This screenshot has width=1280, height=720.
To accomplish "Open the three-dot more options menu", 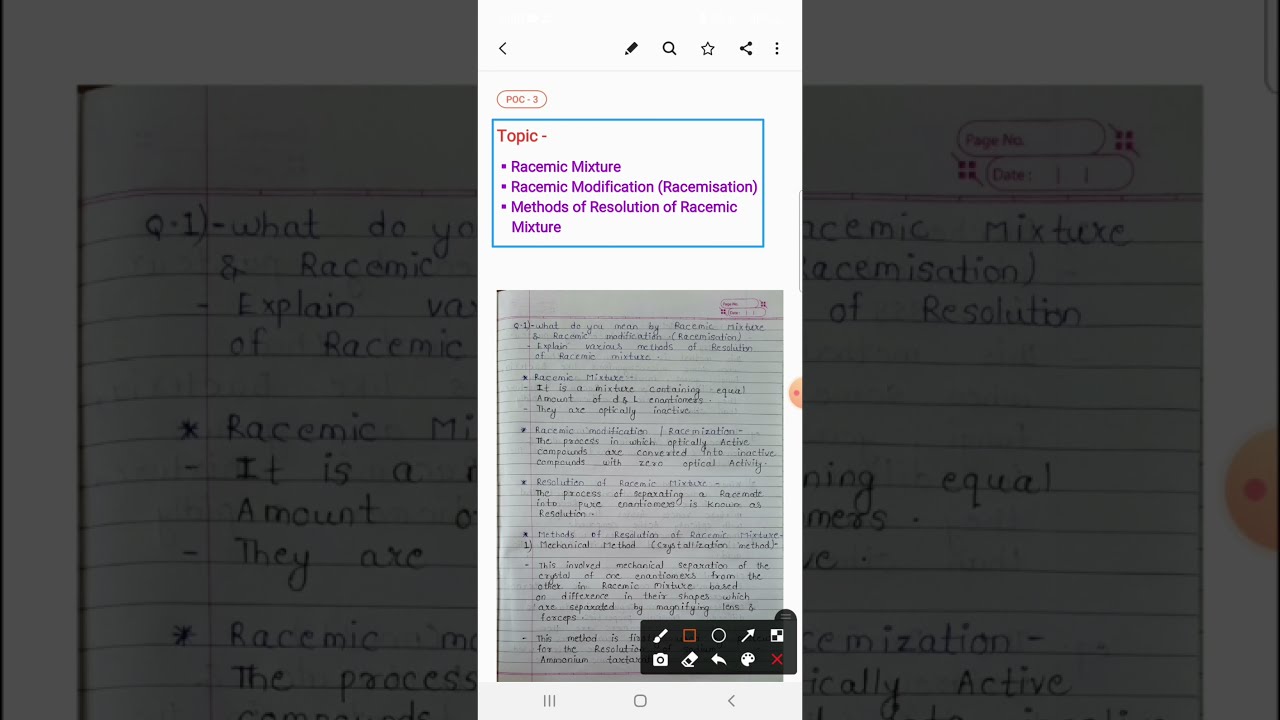I will [x=777, y=48].
